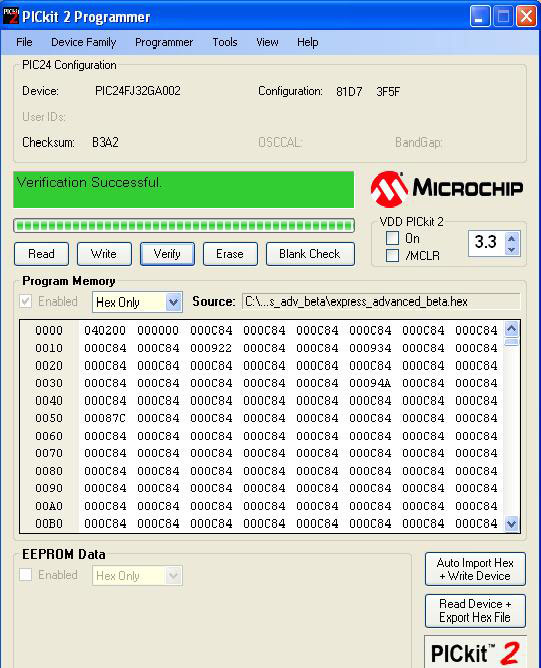Select memory cell 040200 in row 0000

coord(105,330)
